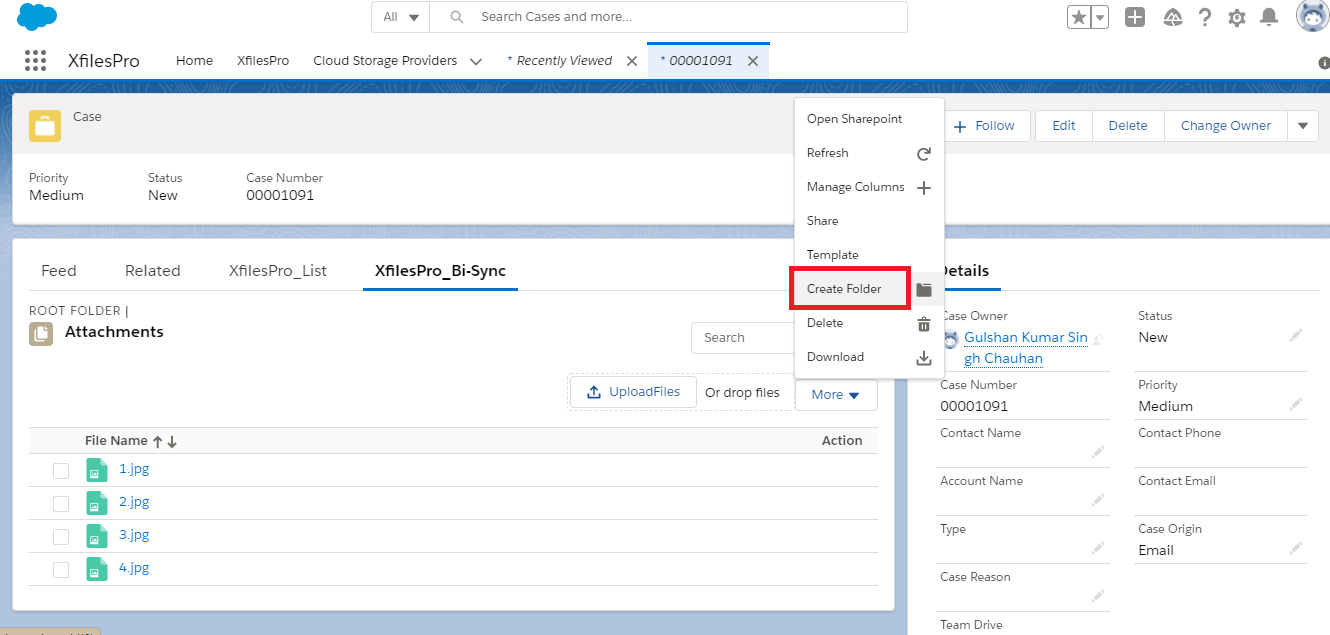1330x635 pixels.
Task: Go to the Home navigation tab
Action: pos(194,60)
